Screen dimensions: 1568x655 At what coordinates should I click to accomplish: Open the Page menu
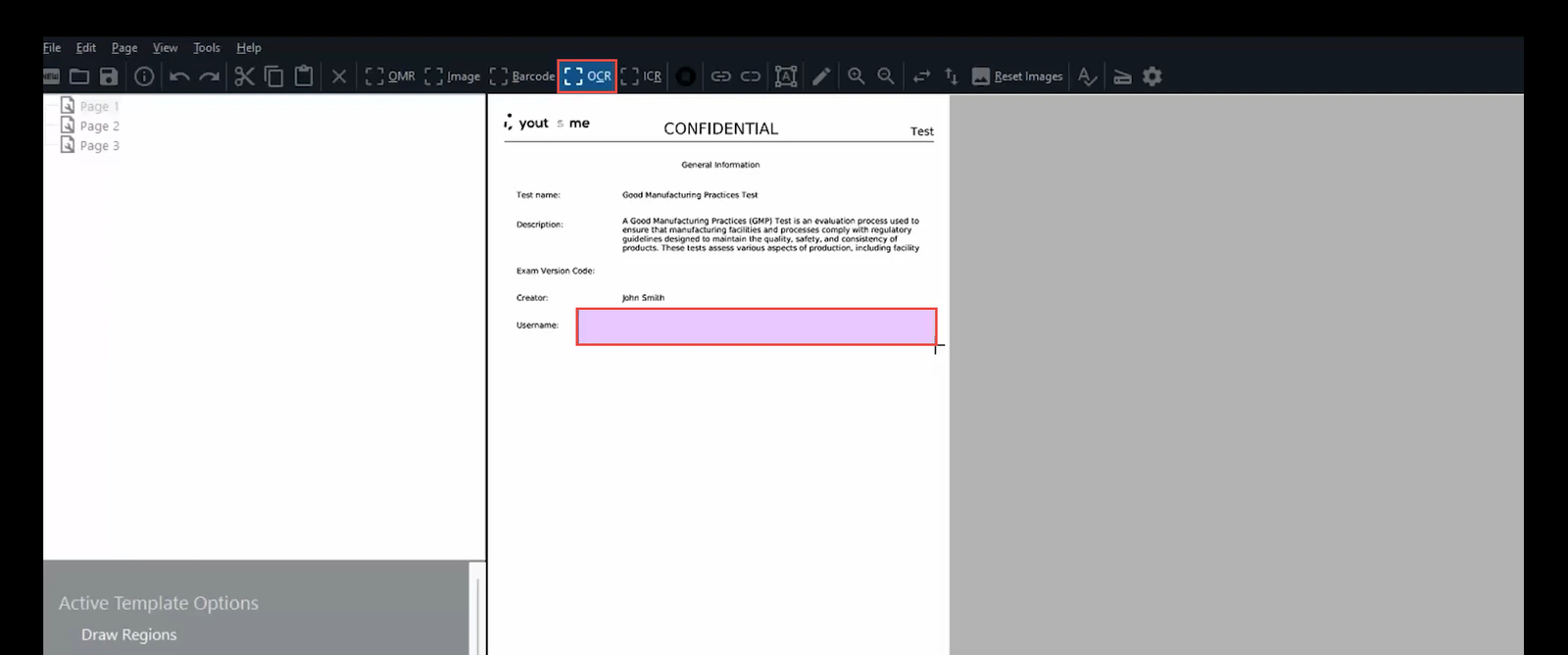(x=124, y=47)
